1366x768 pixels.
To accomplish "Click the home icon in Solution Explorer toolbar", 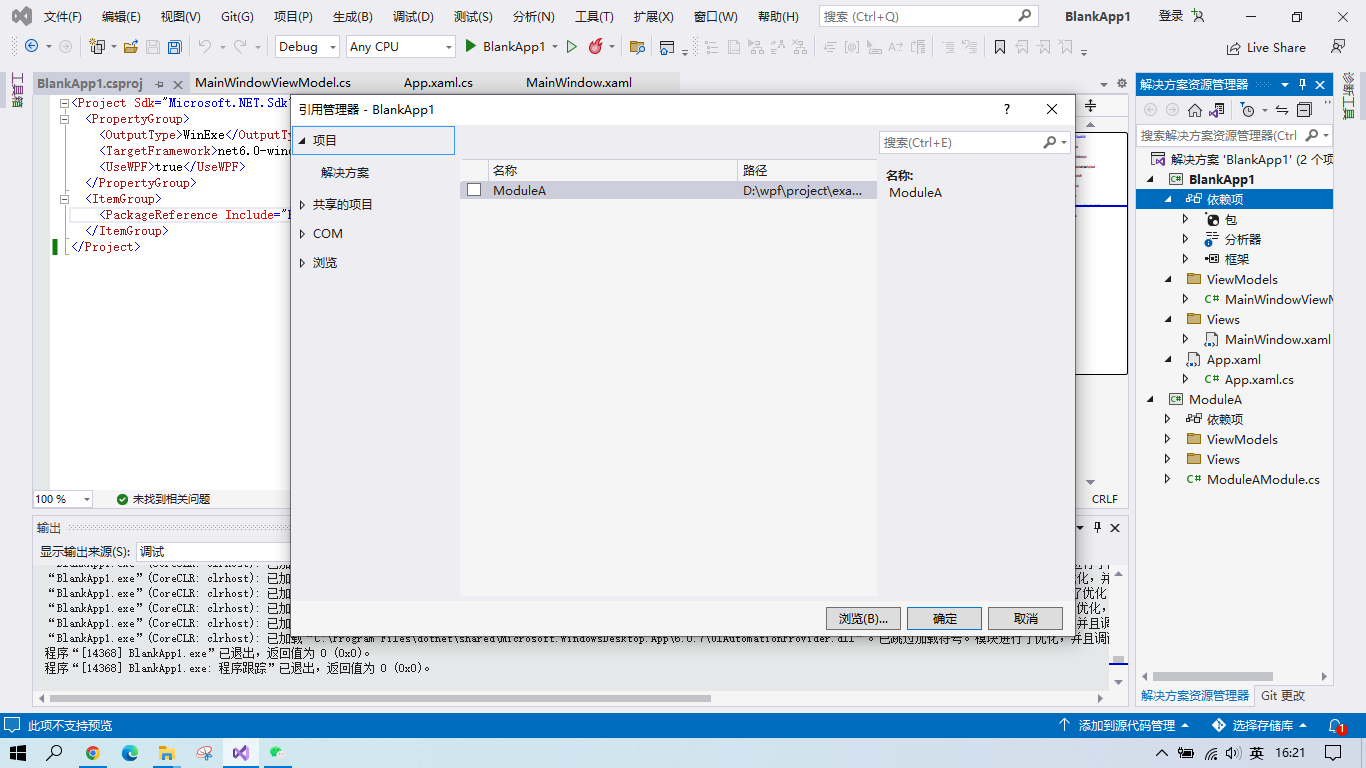I will pos(1195,110).
